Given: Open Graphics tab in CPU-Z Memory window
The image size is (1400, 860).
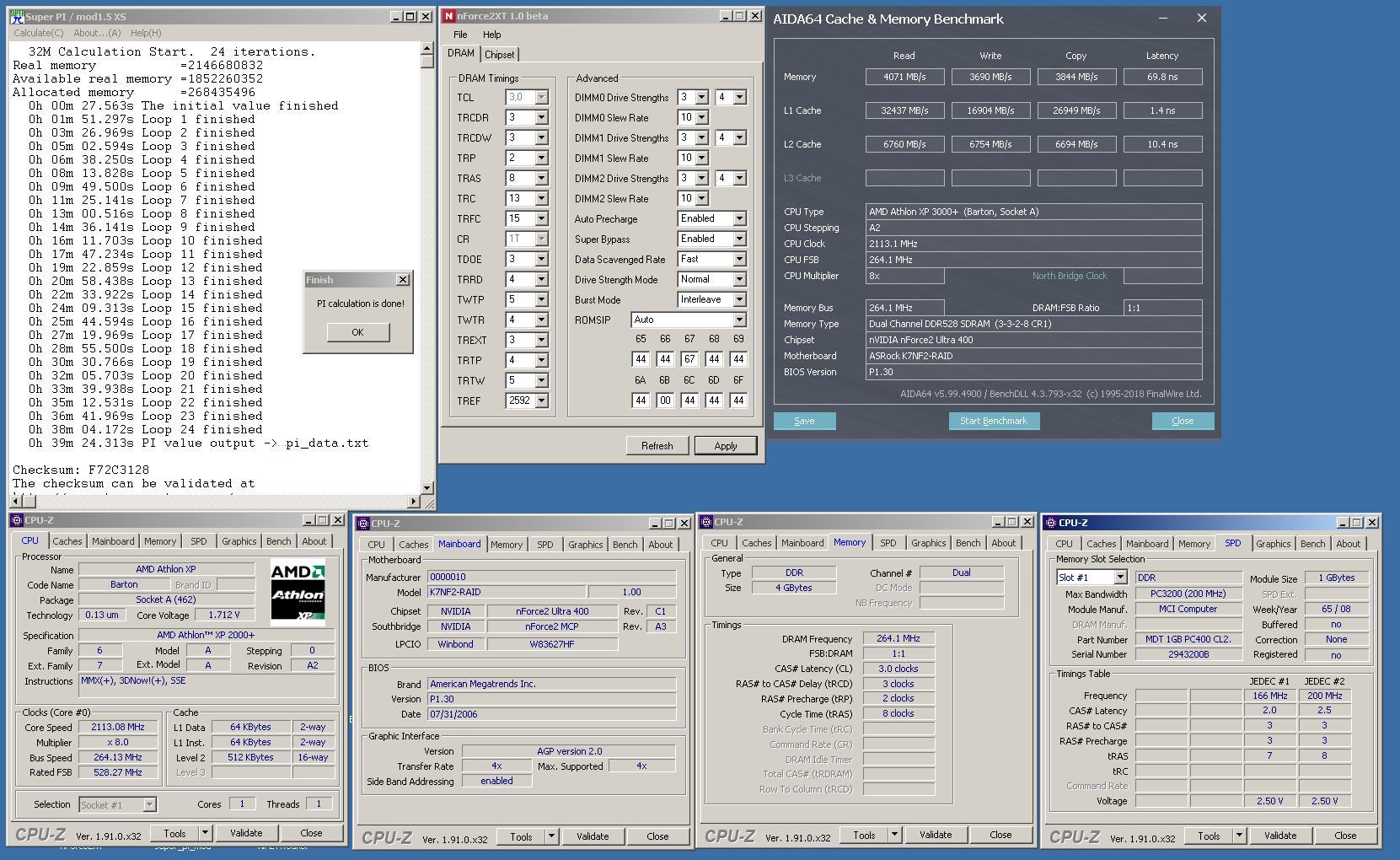Looking at the screenshot, I should point(928,543).
